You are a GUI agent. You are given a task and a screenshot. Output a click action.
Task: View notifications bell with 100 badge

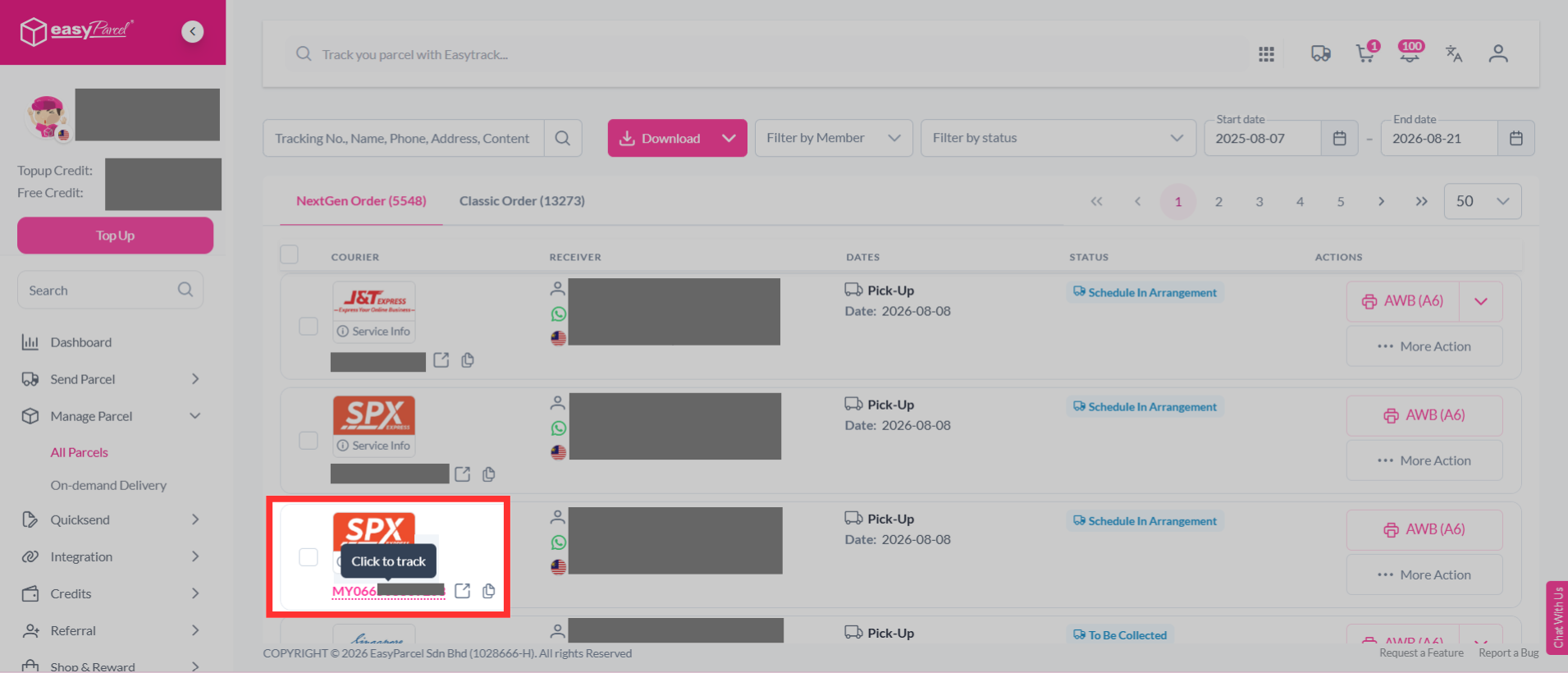click(1410, 53)
